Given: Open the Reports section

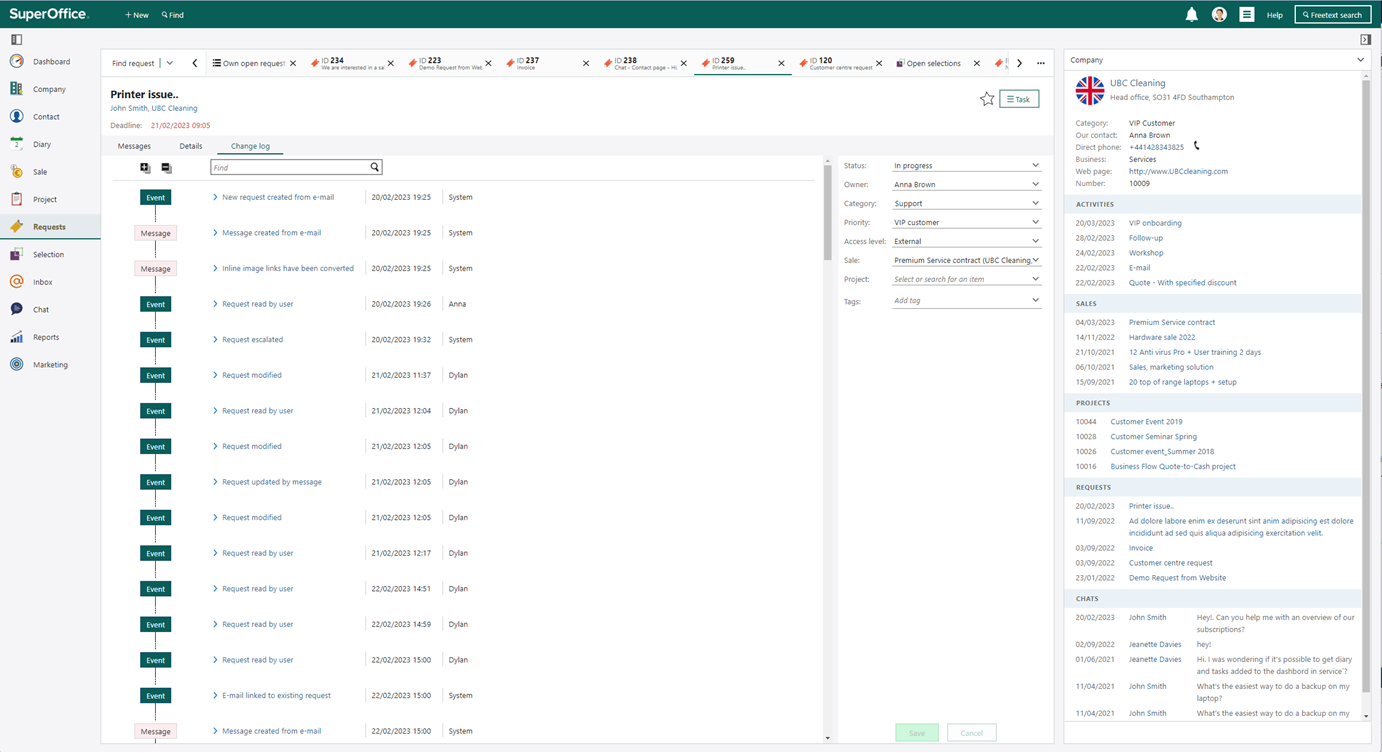Looking at the screenshot, I should pos(46,337).
